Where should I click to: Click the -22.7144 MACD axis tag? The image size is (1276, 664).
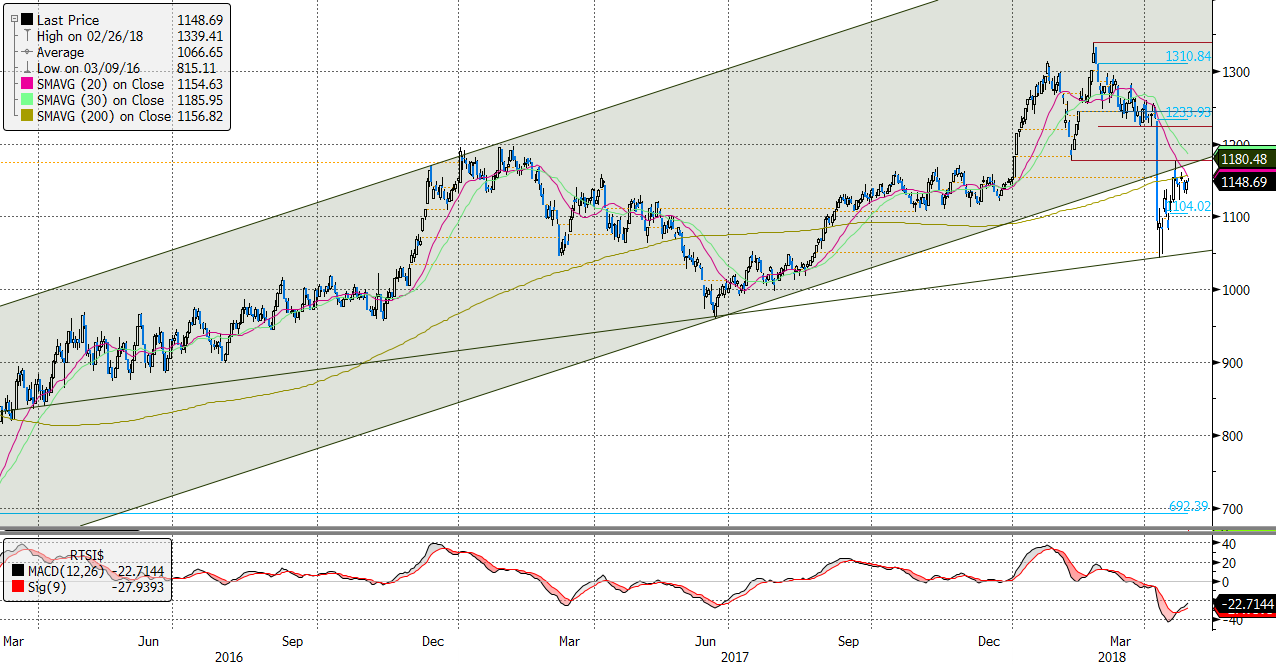tap(1244, 603)
